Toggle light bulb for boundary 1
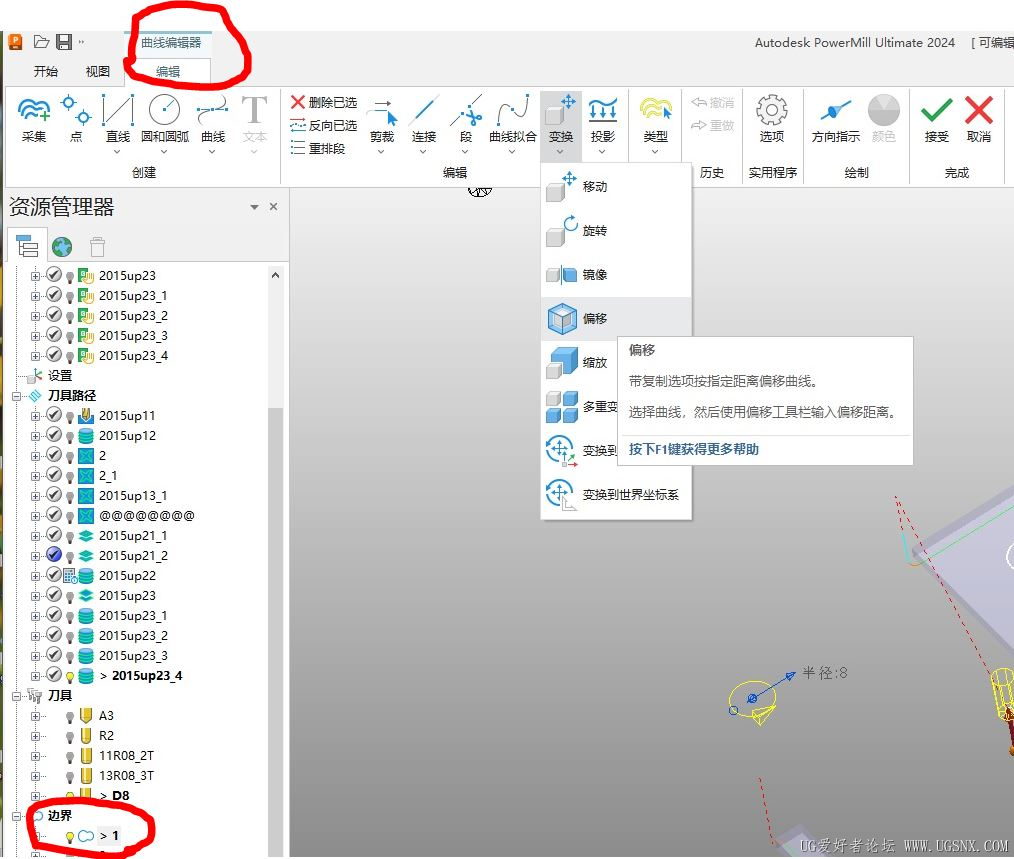The height and width of the screenshot is (859, 1014). 70,837
